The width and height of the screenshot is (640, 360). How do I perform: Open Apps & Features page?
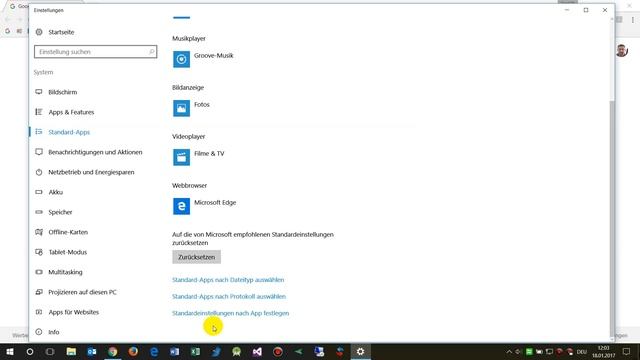tap(71, 112)
